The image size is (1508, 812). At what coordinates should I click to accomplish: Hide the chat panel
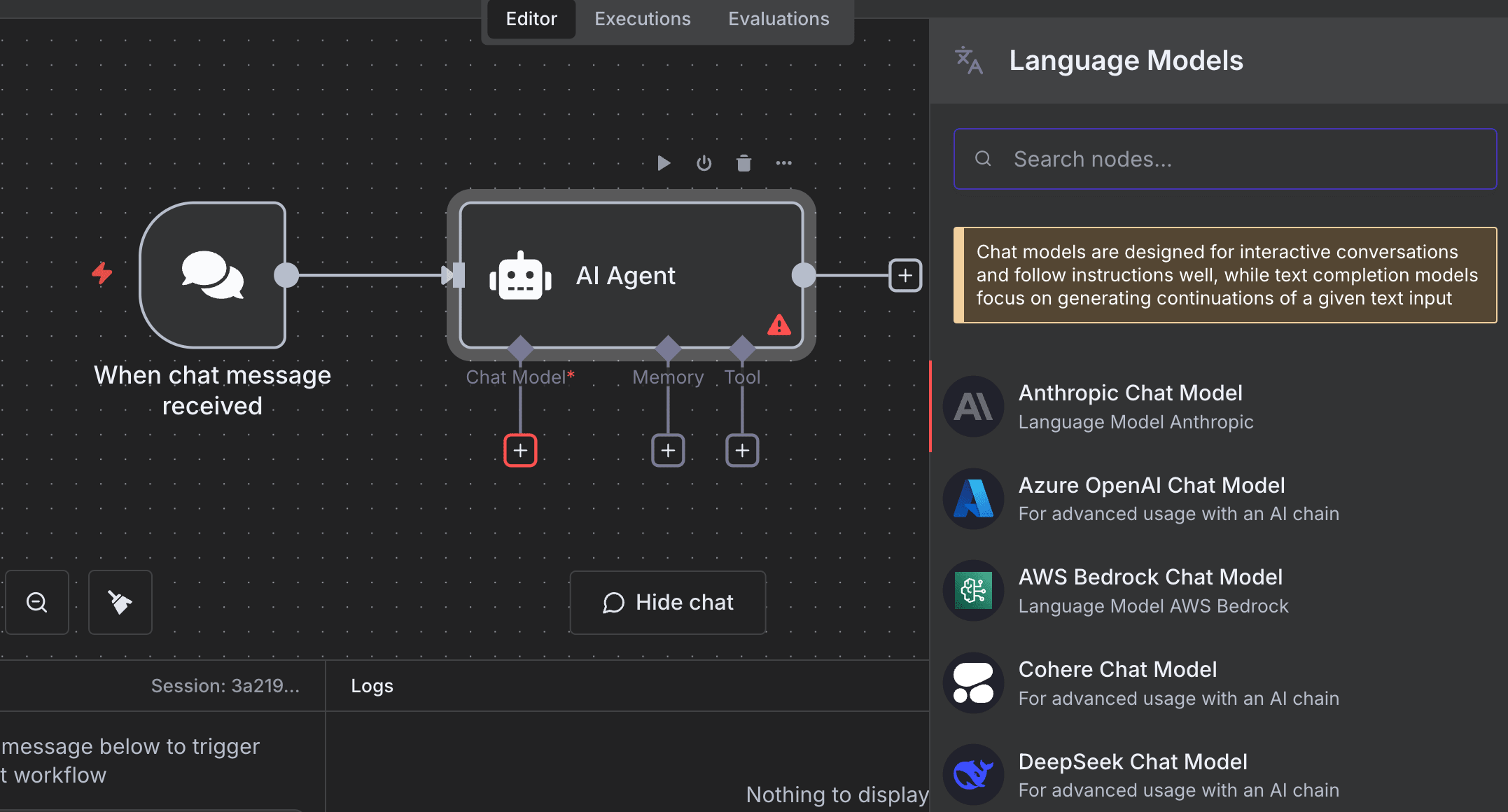point(668,602)
